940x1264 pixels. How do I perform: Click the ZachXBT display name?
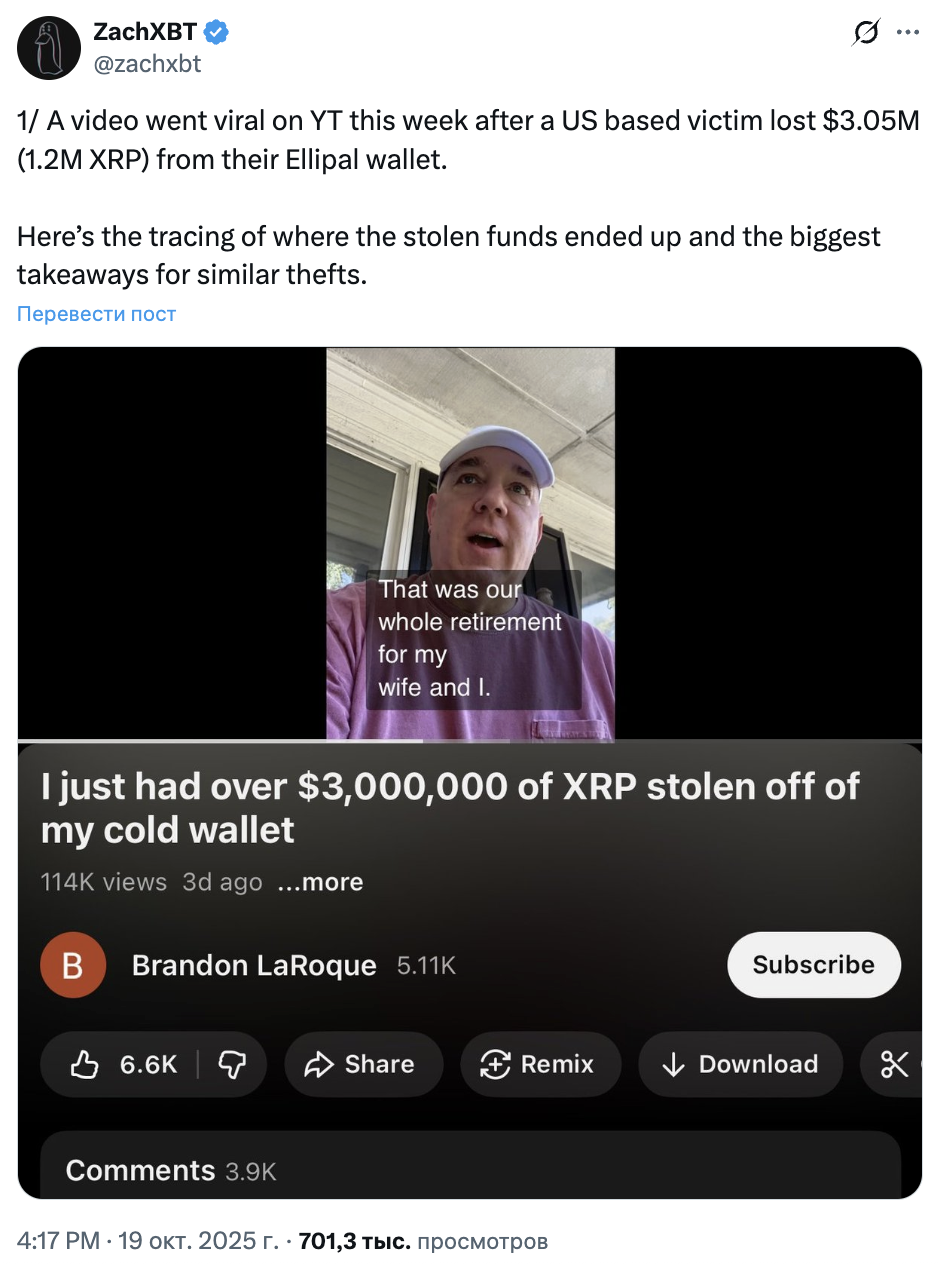[x=145, y=32]
